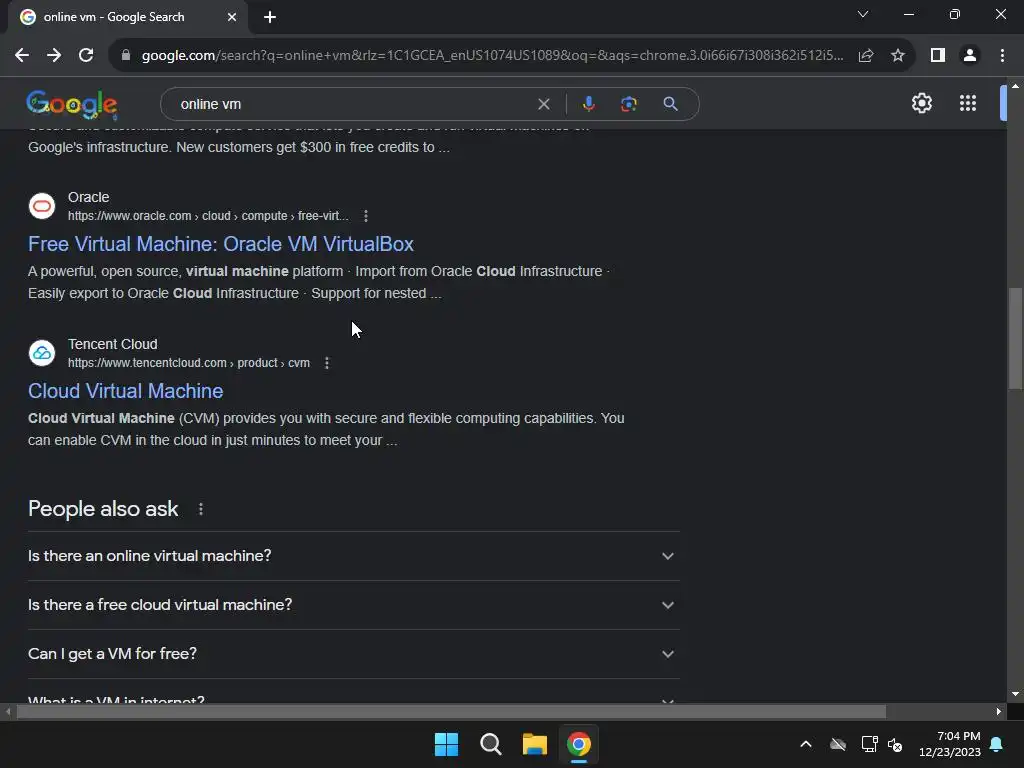Focus the 'online vm' search field
The height and width of the screenshot is (768, 1024).
[x=353, y=104]
